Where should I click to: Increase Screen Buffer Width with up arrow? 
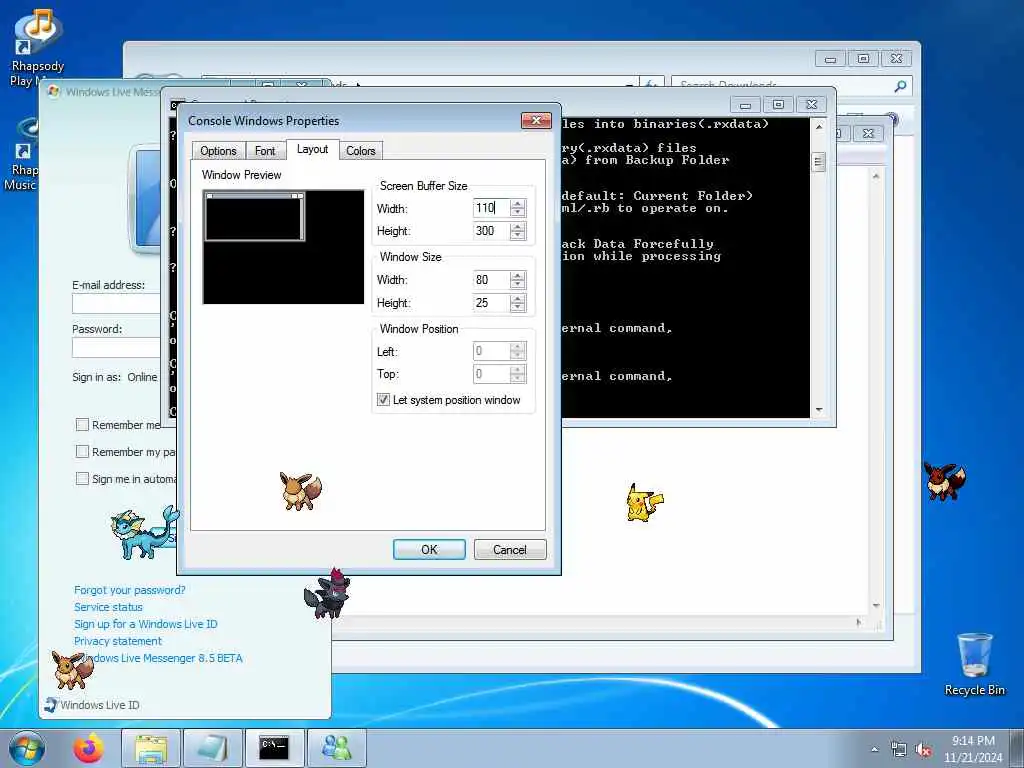[518, 204]
